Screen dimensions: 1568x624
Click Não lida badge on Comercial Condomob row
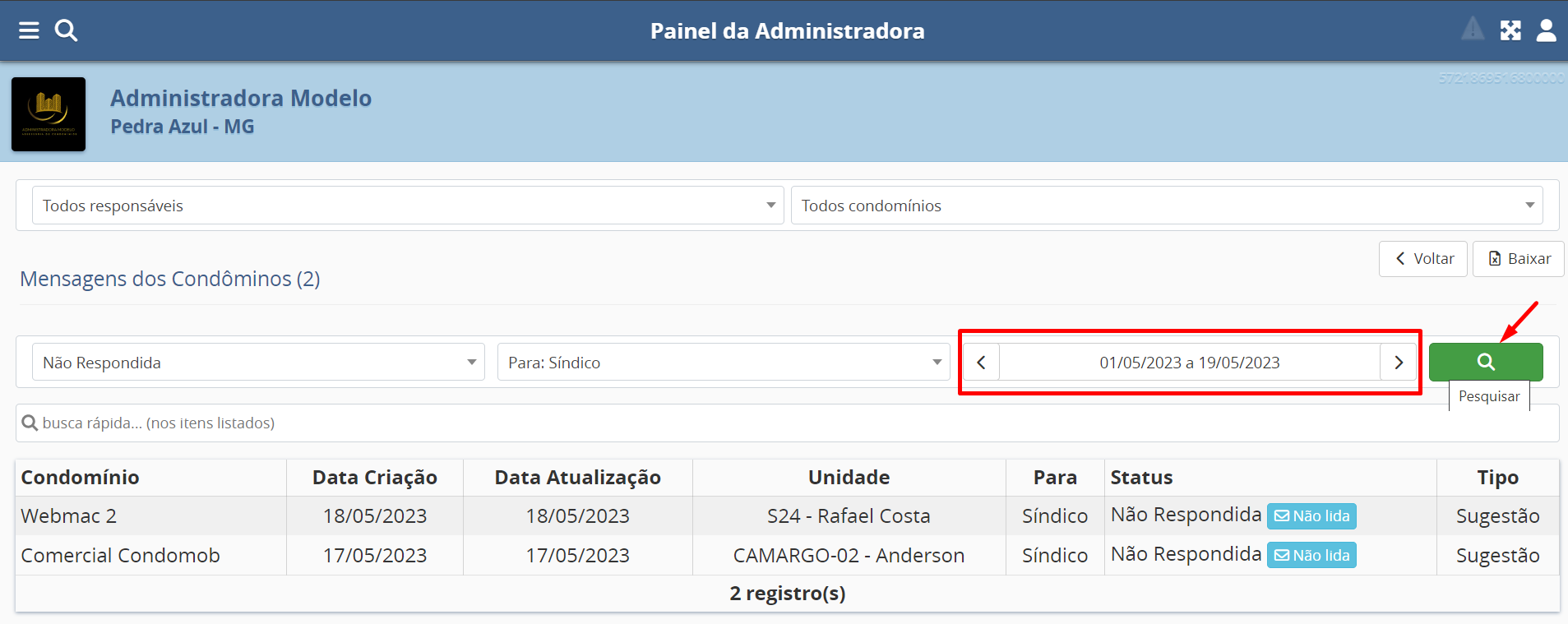point(1311,556)
